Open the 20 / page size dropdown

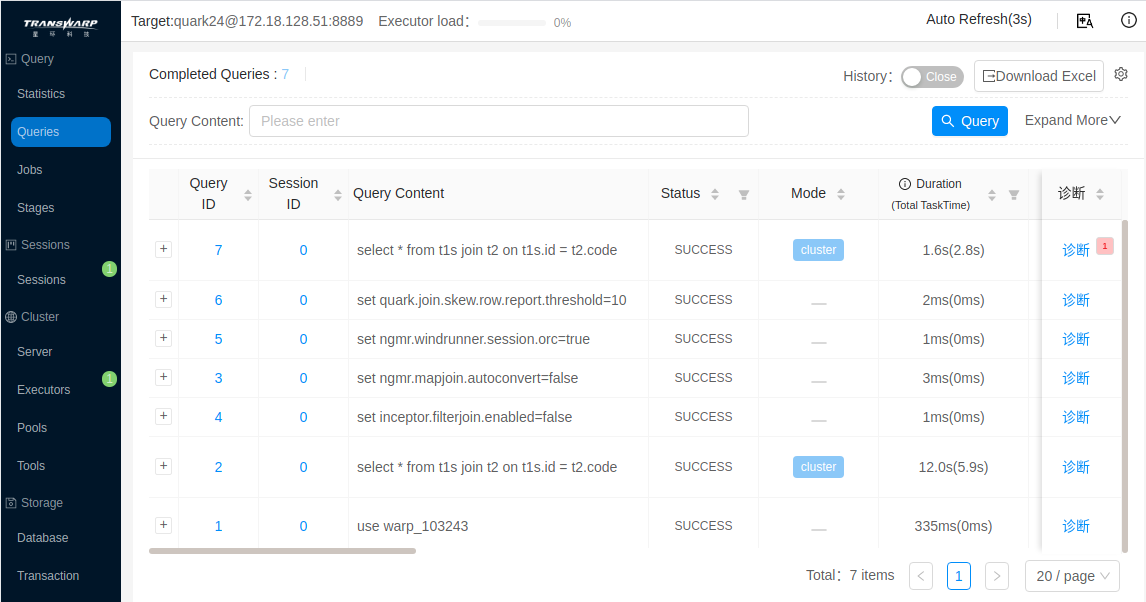coord(1072,576)
